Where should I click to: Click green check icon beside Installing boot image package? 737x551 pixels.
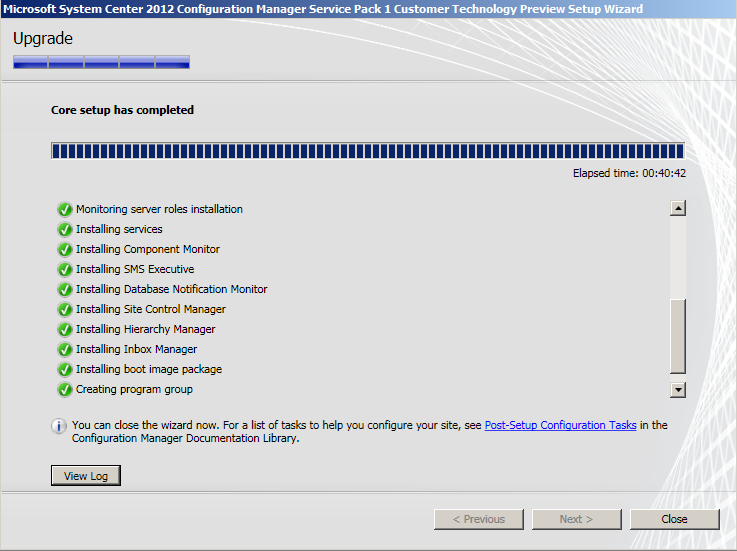pos(64,370)
